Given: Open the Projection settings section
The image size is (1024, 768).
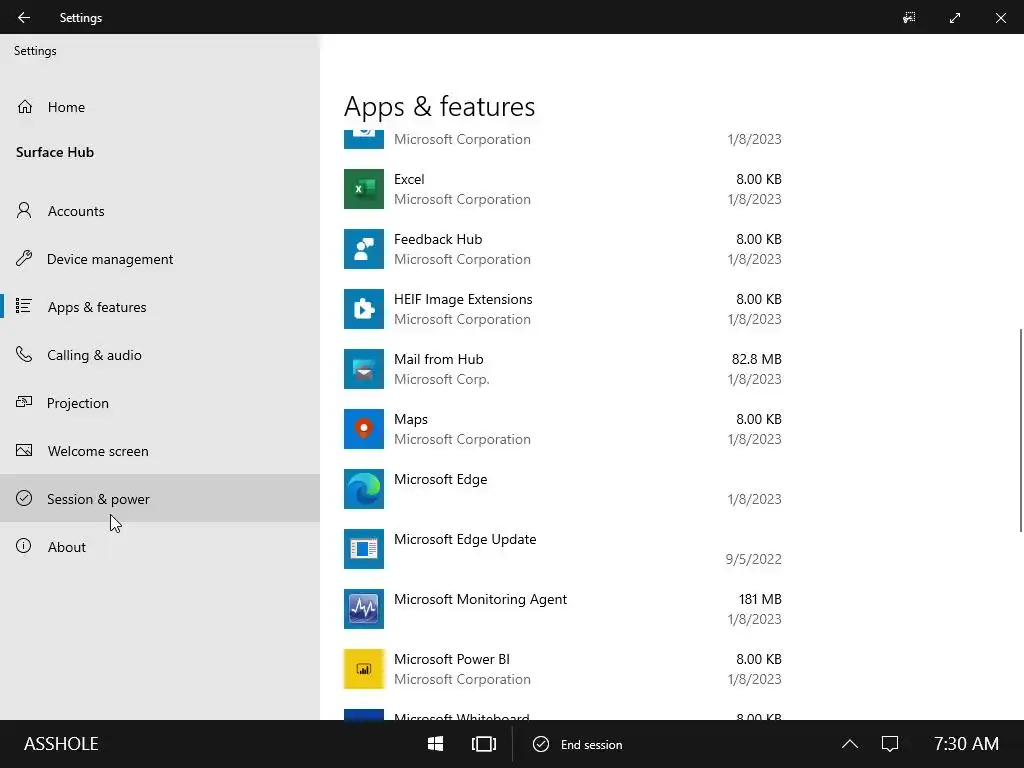Looking at the screenshot, I should tap(160, 403).
